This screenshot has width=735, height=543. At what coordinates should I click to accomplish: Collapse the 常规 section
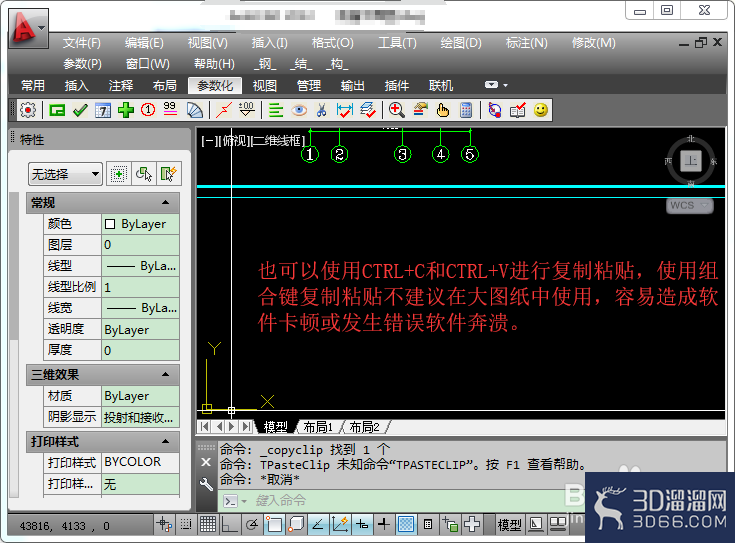(x=165, y=203)
